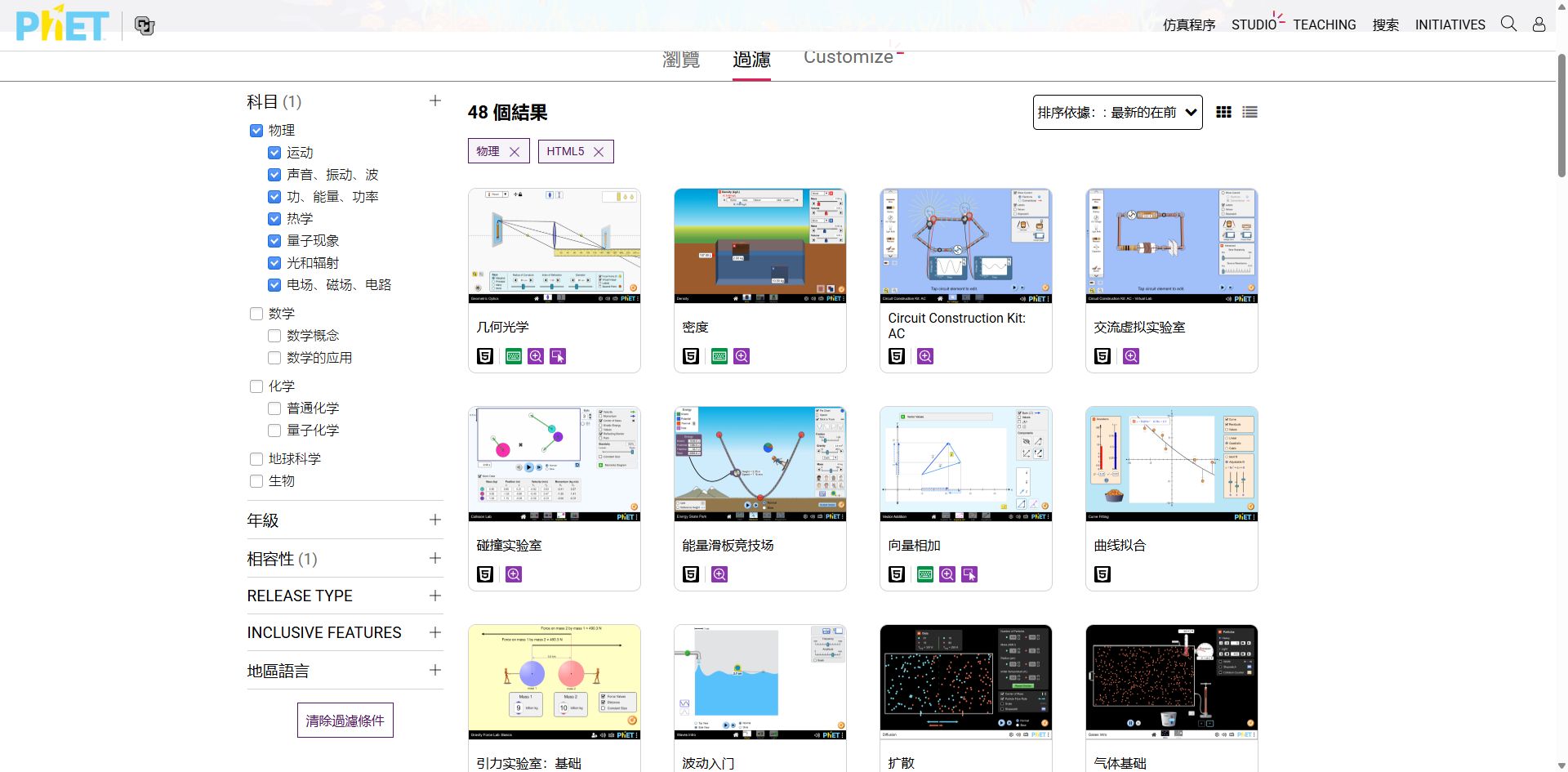The image size is (1568, 772).
Task: Uncheck the 物理 subject checkbox
Action: [256, 131]
